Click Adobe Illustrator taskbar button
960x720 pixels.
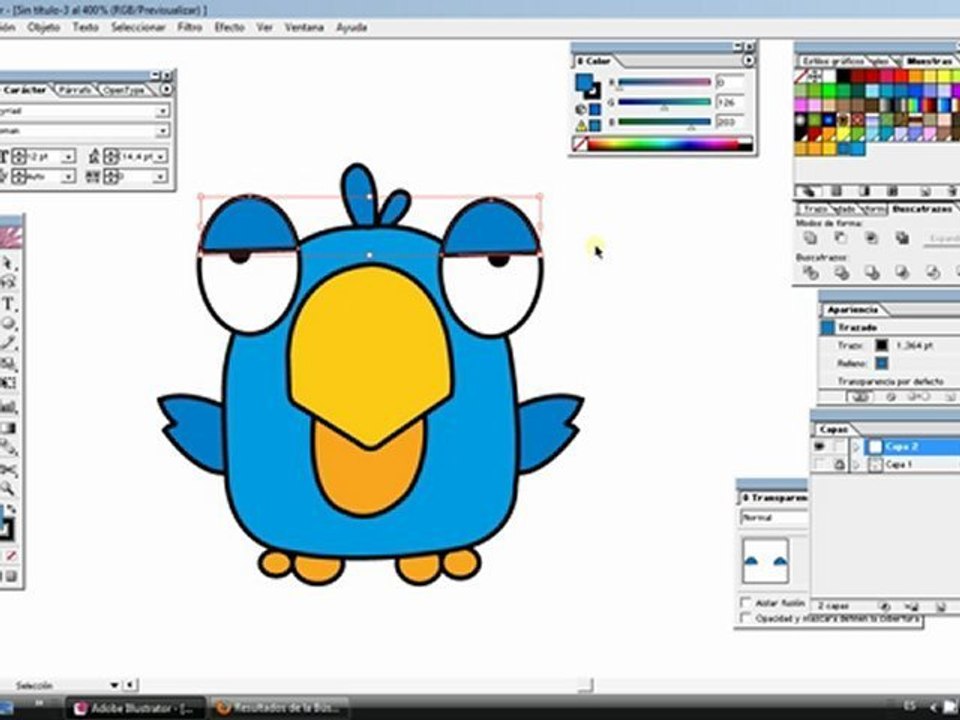pos(135,708)
